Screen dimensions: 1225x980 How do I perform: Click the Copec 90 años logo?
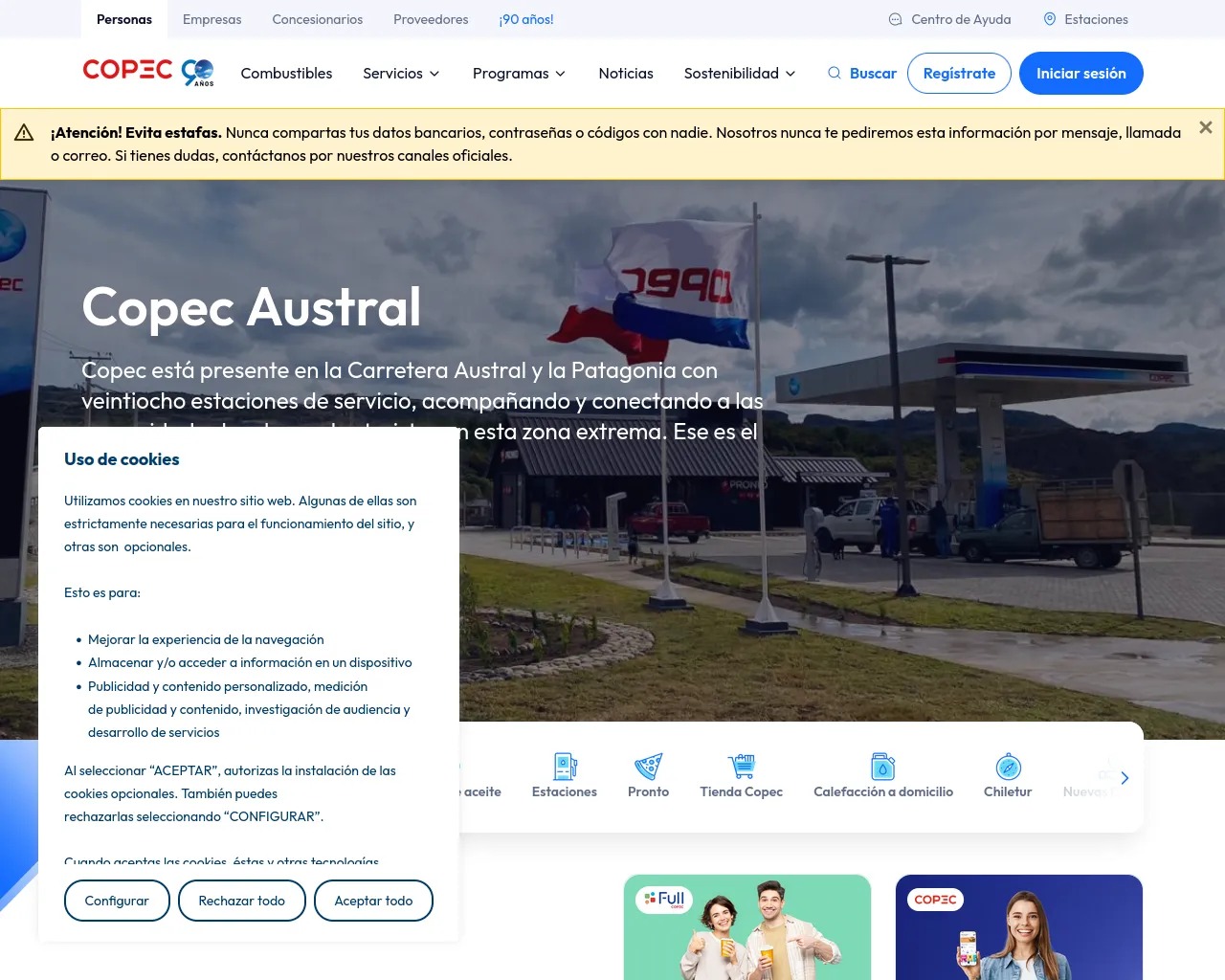(x=148, y=73)
